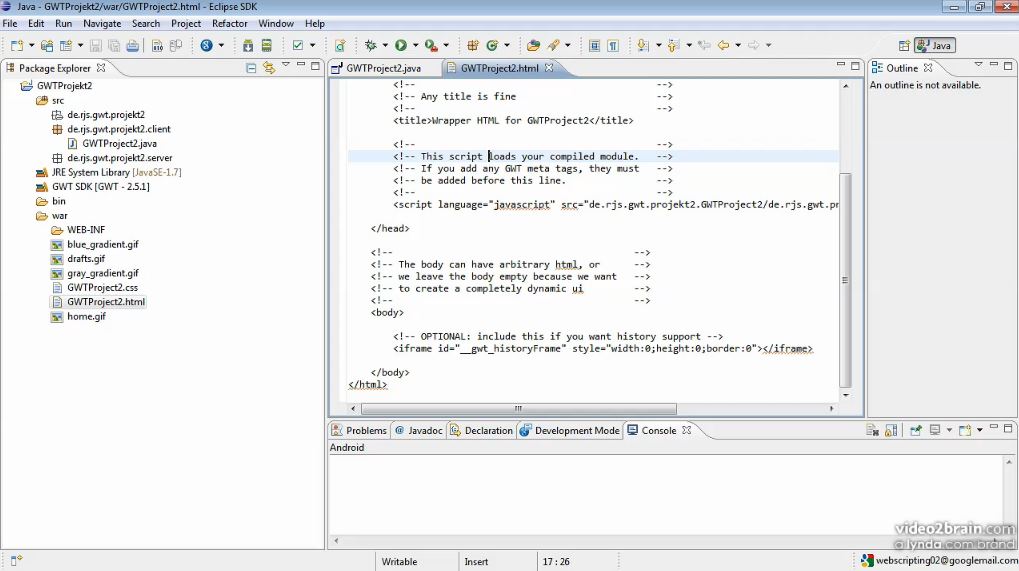Open the Refactor menu
The width and height of the screenshot is (1019, 571).
229,23
